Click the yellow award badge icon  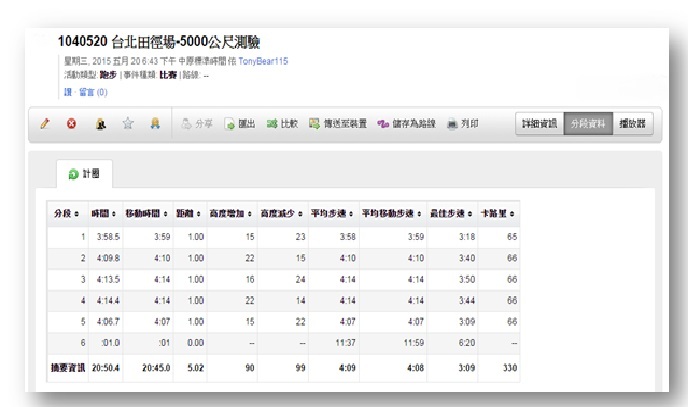click(154, 124)
